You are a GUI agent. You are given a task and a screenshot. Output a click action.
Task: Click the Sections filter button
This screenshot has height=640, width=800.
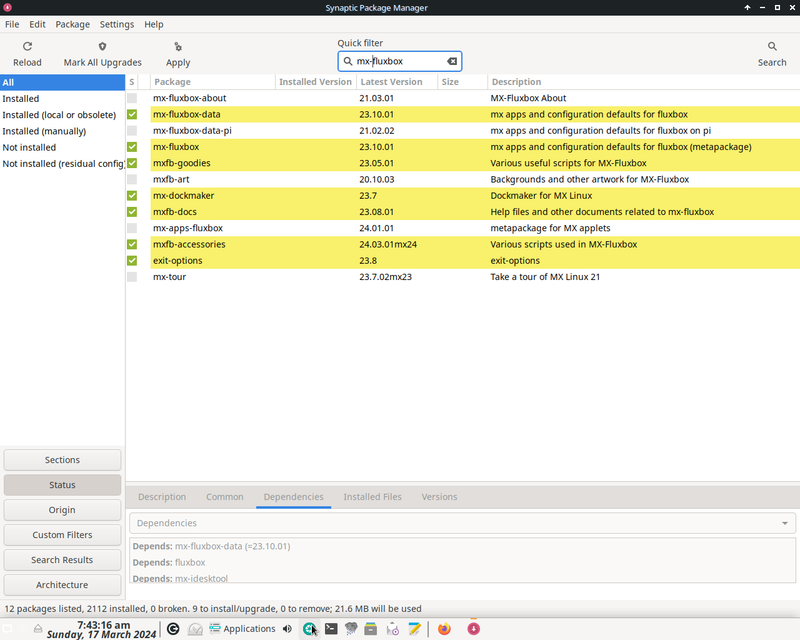click(62, 460)
